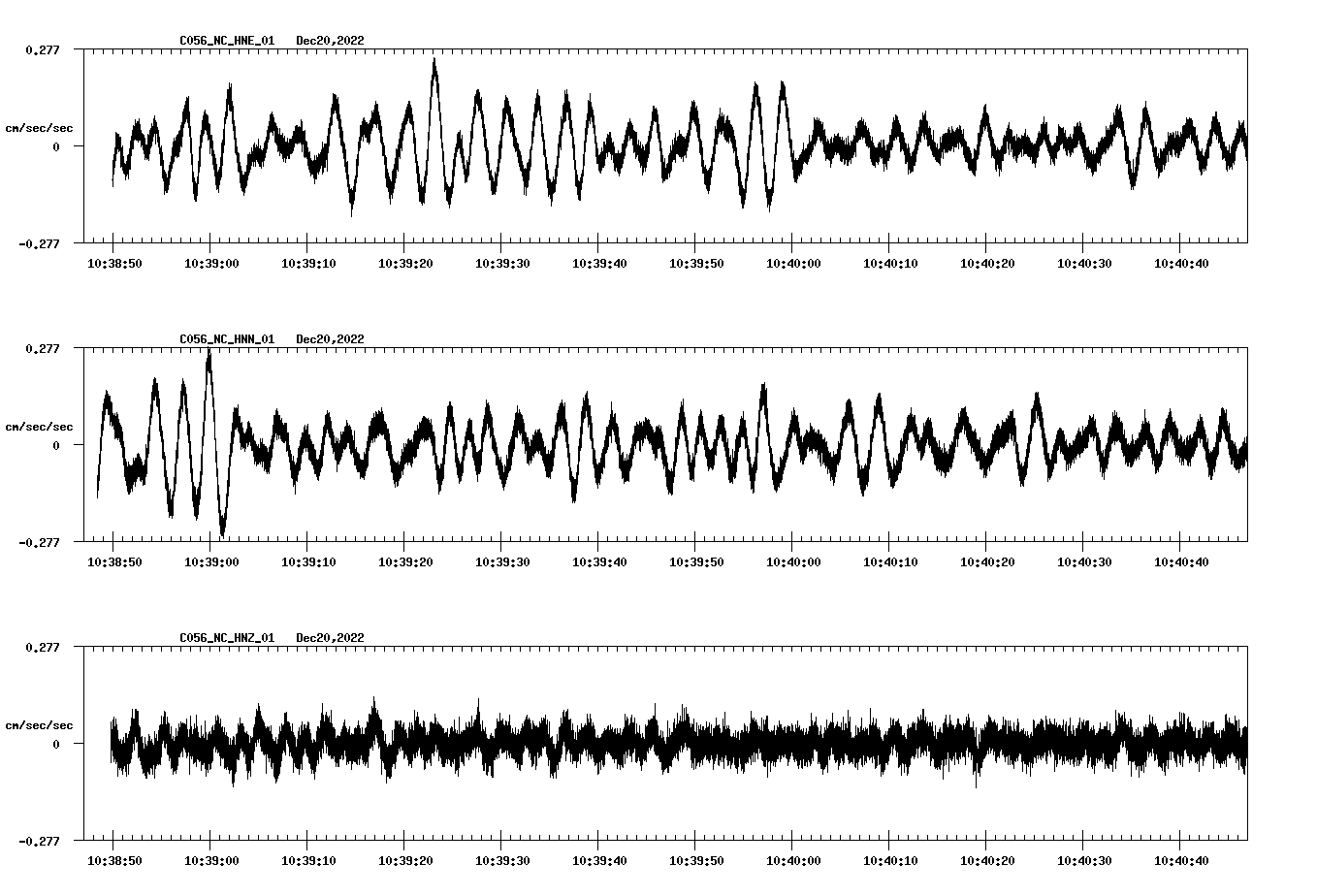The height and width of the screenshot is (896, 1317).
Task: Select the C056_NC_HNZ_01 channel label
Action: point(225,637)
